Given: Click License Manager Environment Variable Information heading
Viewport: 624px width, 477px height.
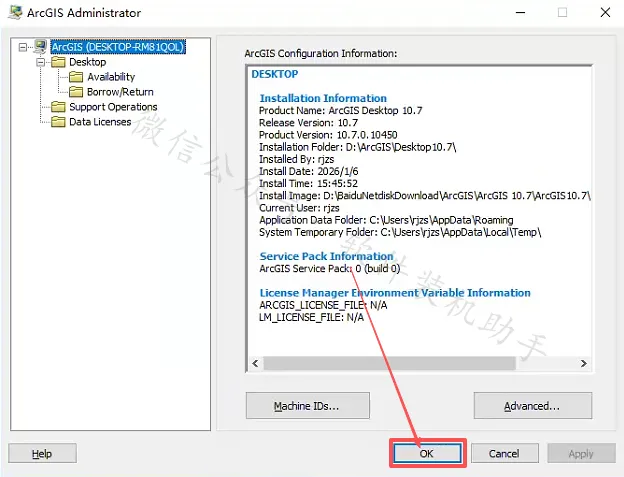Looking at the screenshot, I should point(395,293).
